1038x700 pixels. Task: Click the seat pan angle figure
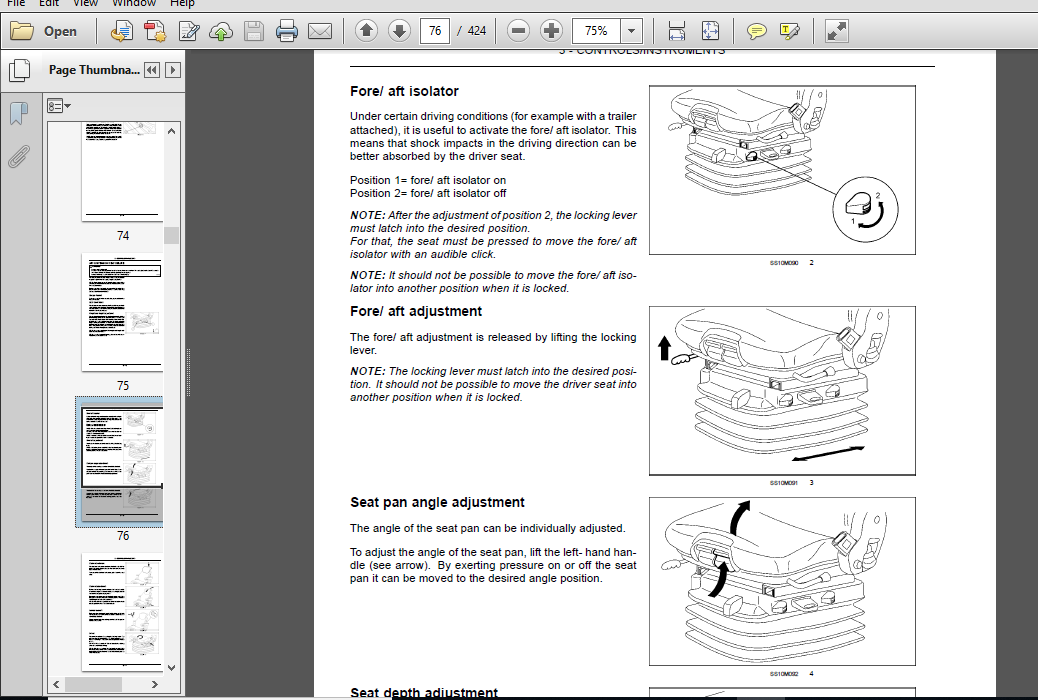coord(782,581)
